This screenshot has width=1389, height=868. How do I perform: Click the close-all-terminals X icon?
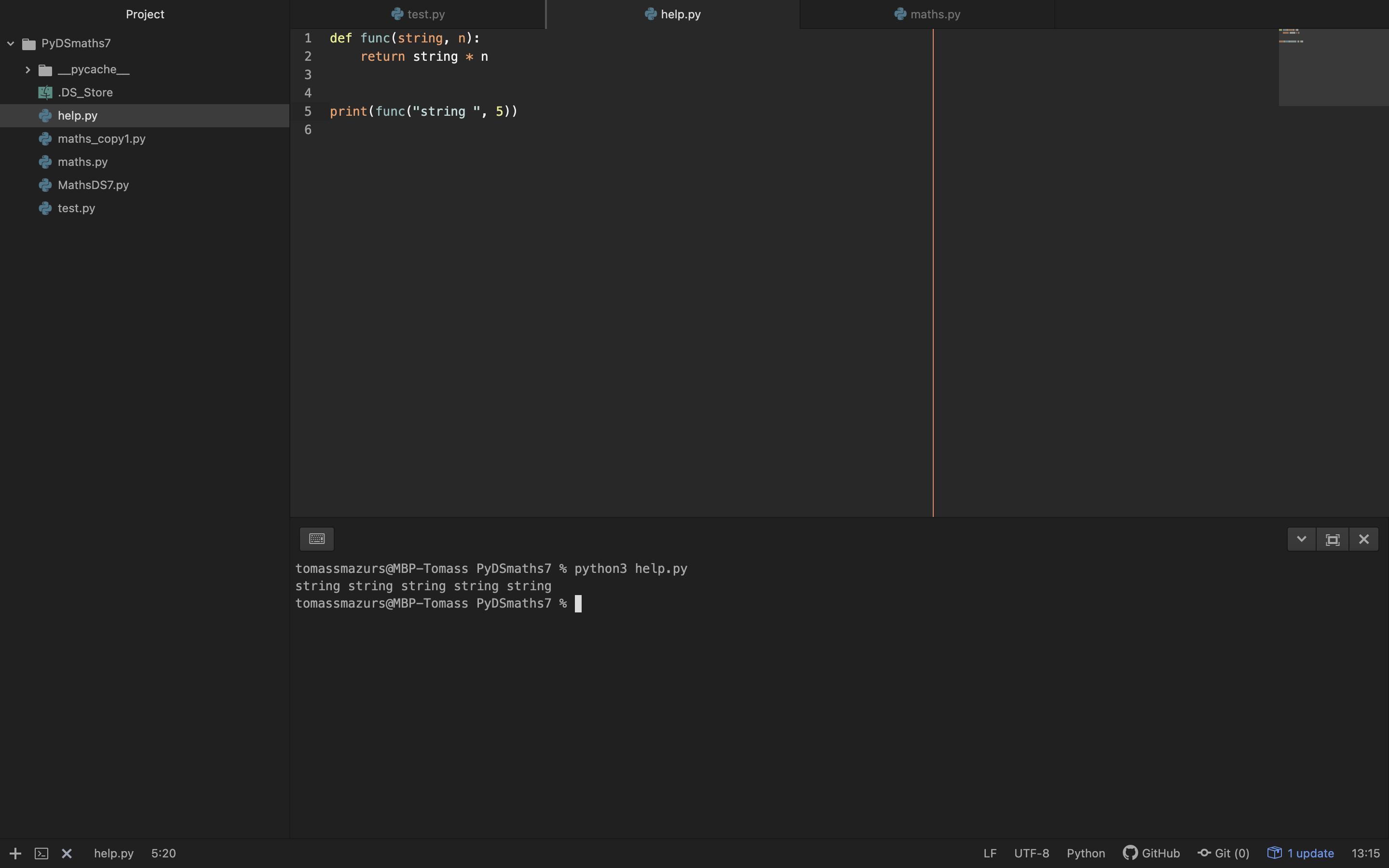click(x=67, y=853)
